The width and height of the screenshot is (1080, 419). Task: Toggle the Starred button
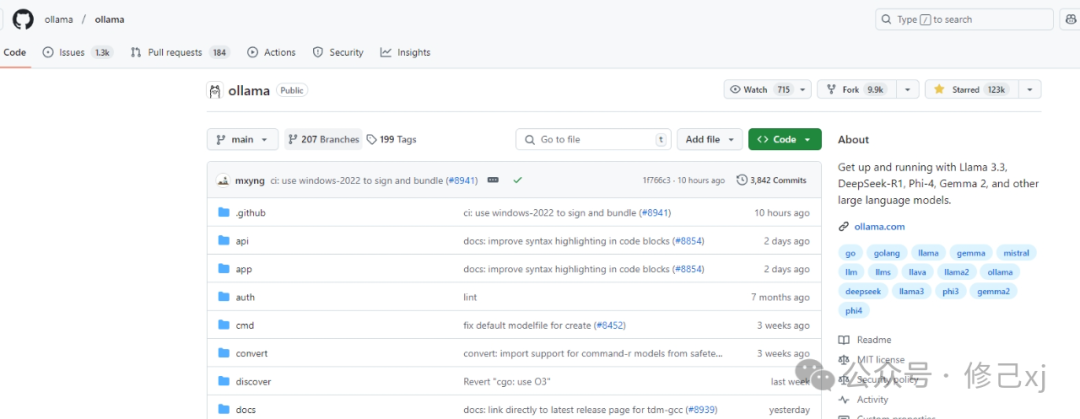pyautogui.click(x=971, y=90)
